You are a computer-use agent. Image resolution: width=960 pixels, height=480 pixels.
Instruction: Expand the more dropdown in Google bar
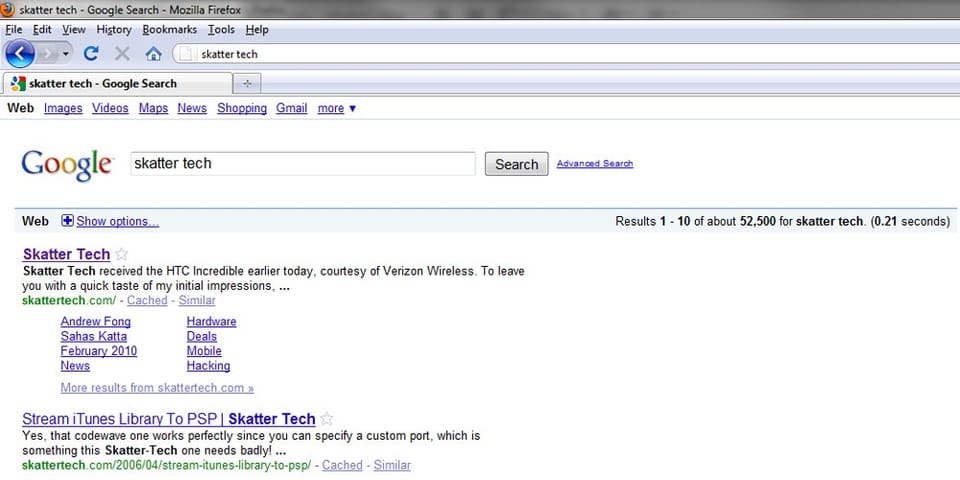click(336, 108)
